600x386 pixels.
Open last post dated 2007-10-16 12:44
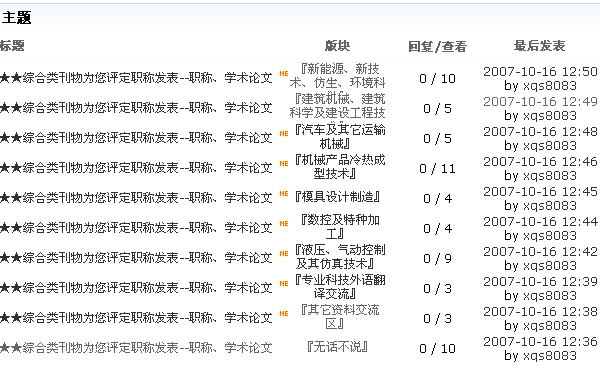pyautogui.click(x=540, y=222)
